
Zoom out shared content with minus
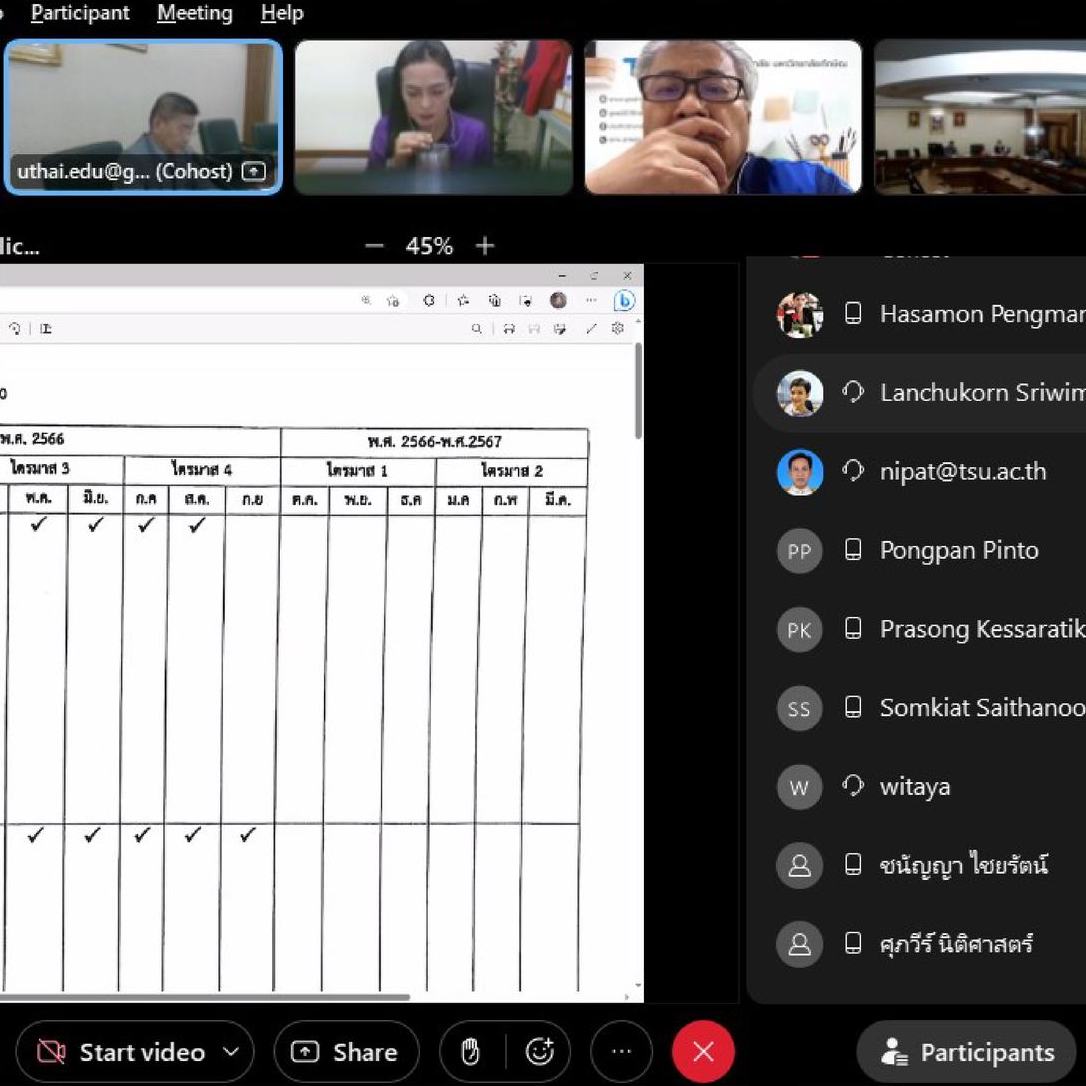pyautogui.click(x=374, y=246)
